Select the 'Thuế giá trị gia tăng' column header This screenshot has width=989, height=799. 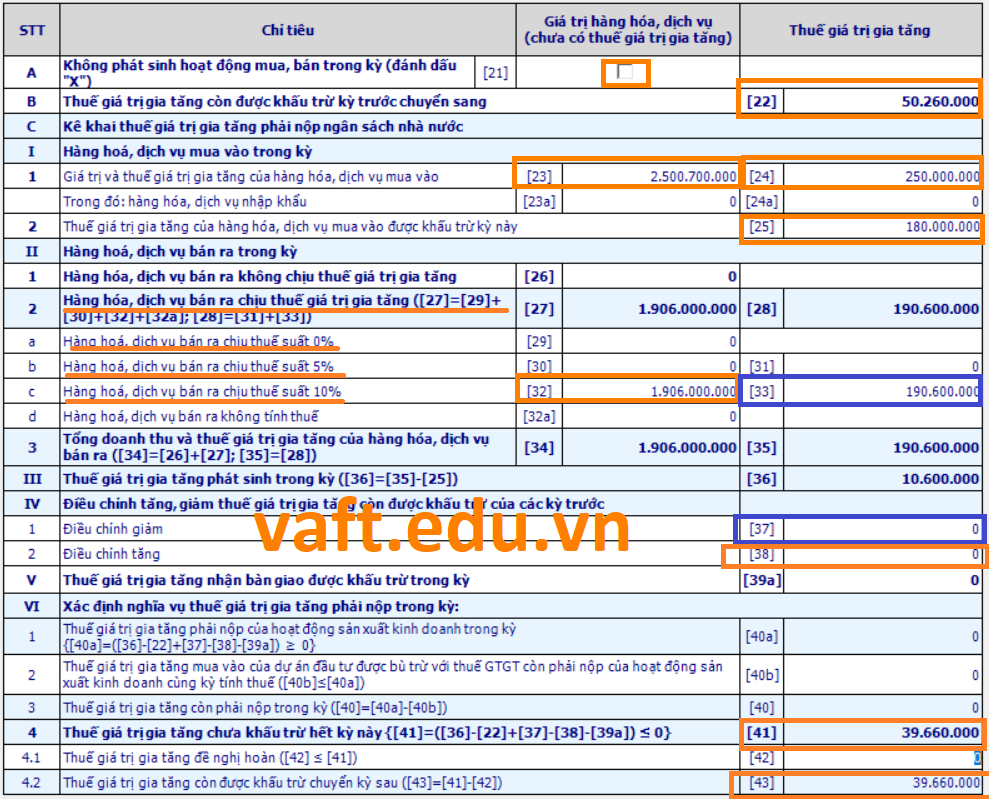[x=860, y=30]
